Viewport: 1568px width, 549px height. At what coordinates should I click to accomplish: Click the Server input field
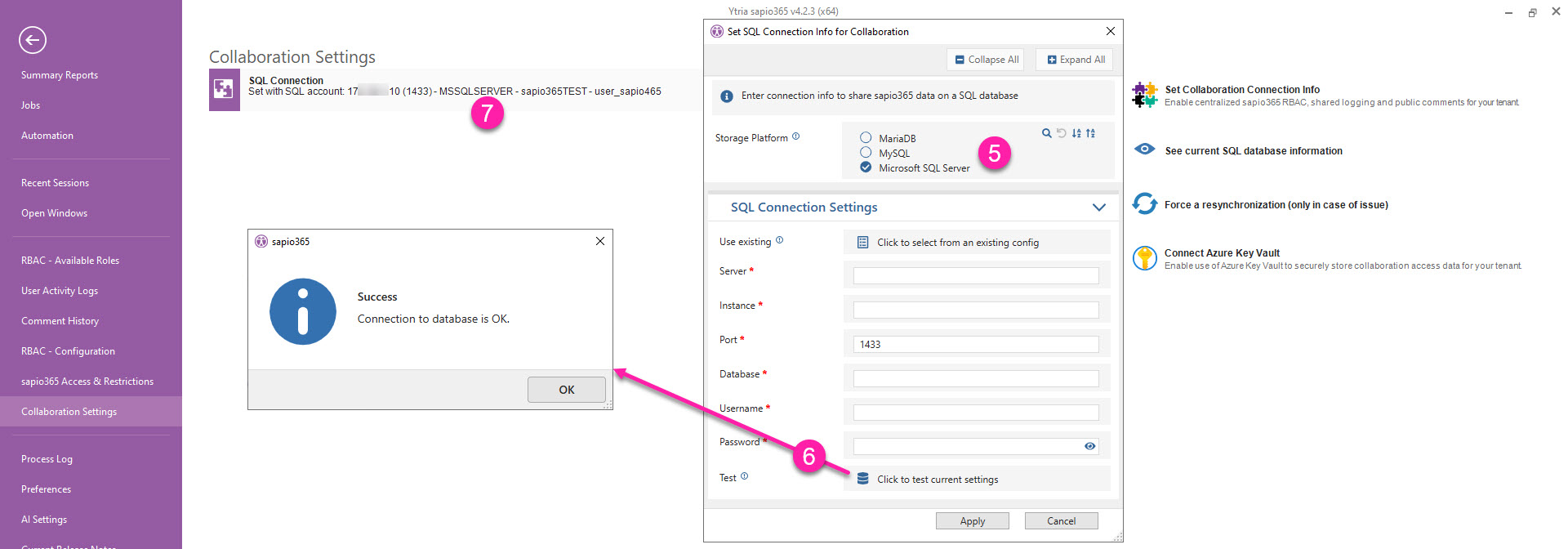pos(976,275)
